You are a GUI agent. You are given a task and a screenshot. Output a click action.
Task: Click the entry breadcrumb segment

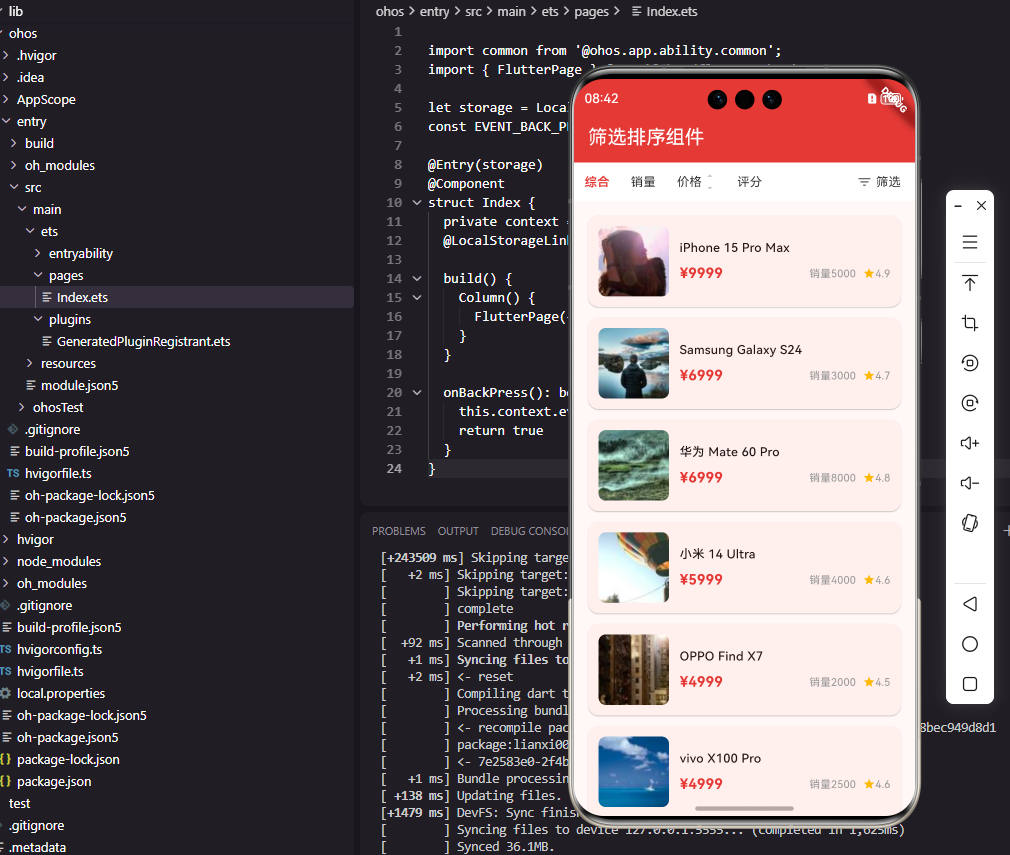434,12
